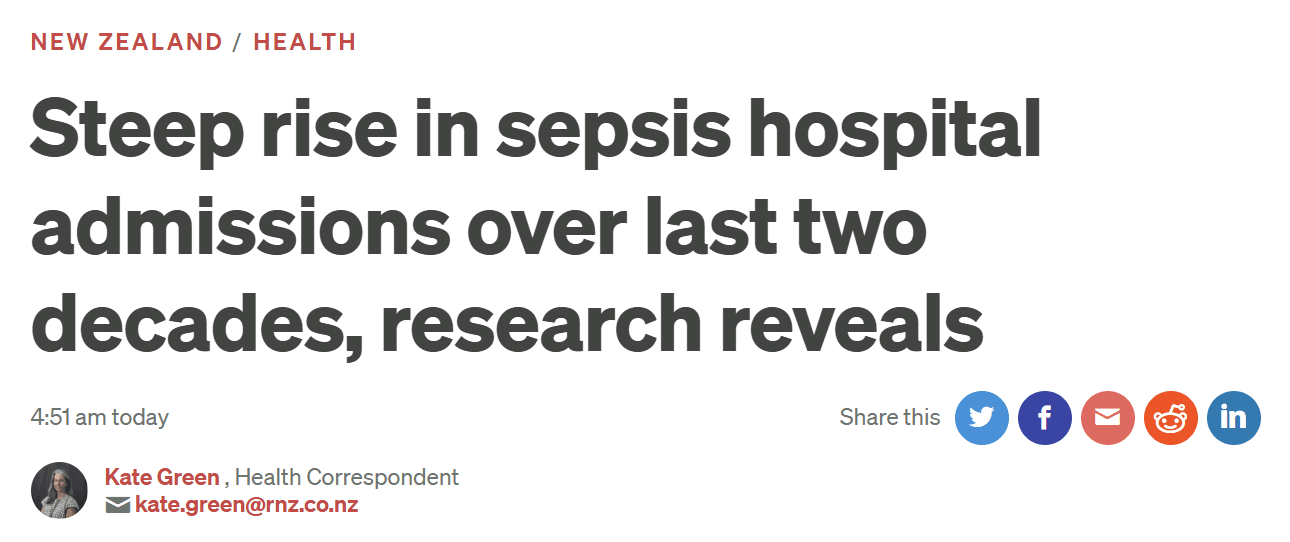Open the NEW ZEALAND section link
The width and height of the screenshot is (1290, 542).
126,42
